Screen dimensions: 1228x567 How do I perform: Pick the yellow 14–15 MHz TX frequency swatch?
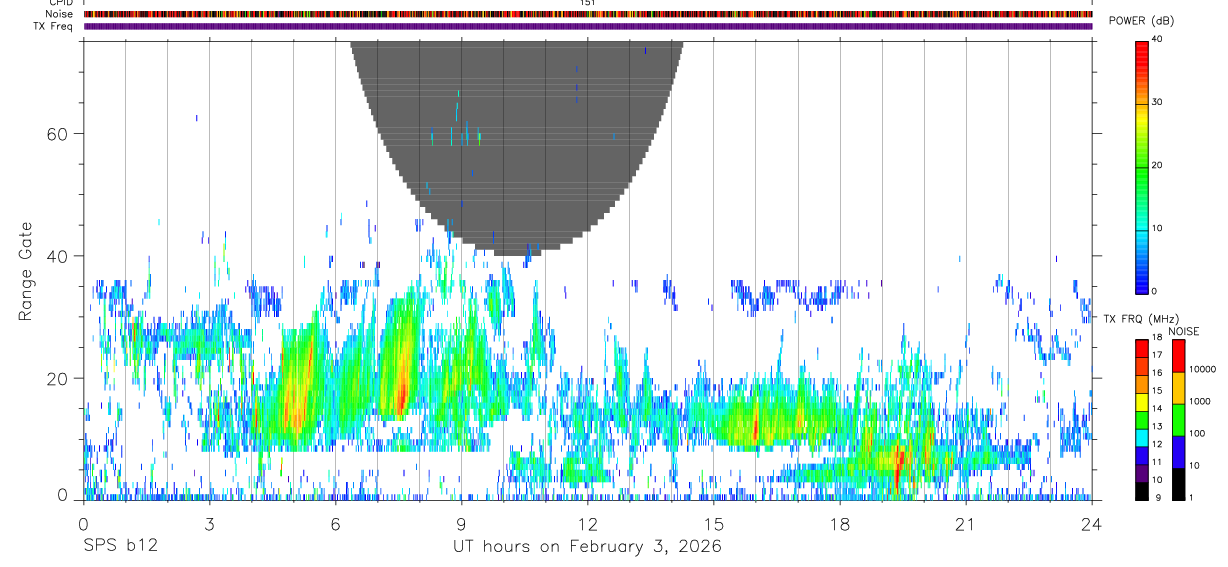point(1141,402)
